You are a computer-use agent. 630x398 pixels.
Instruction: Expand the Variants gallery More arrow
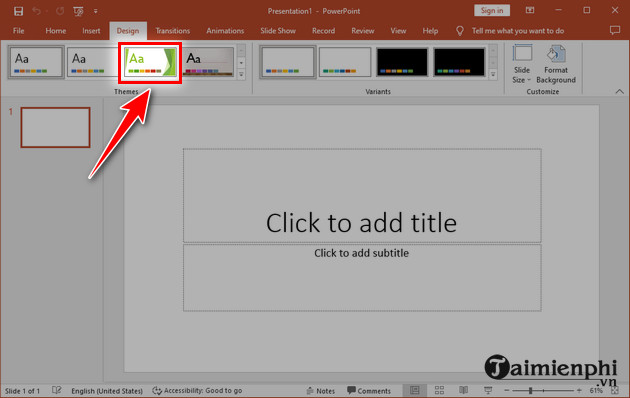point(493,74)
